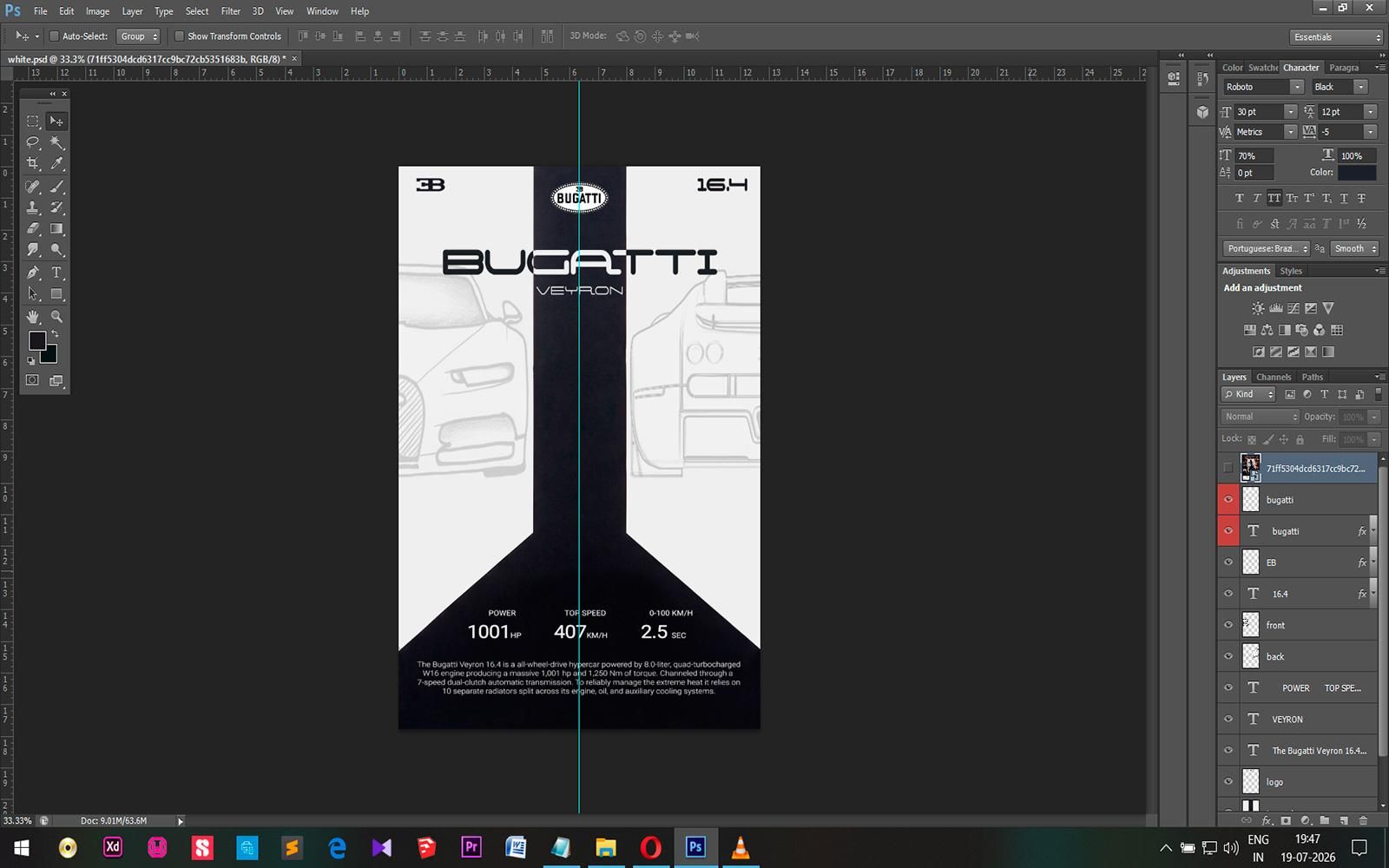Hide the 16.4 text layer
The height and width of the screenshot is (868, 1389).
coord(1228,594)
